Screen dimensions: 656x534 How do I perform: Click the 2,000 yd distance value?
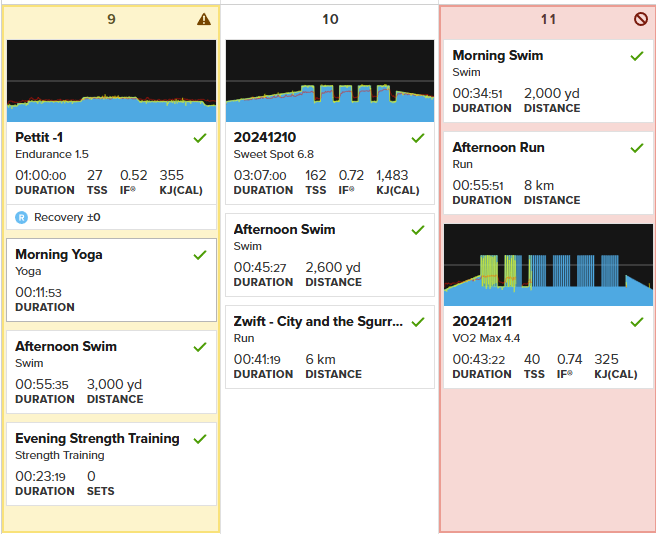(x=551, y=93)
